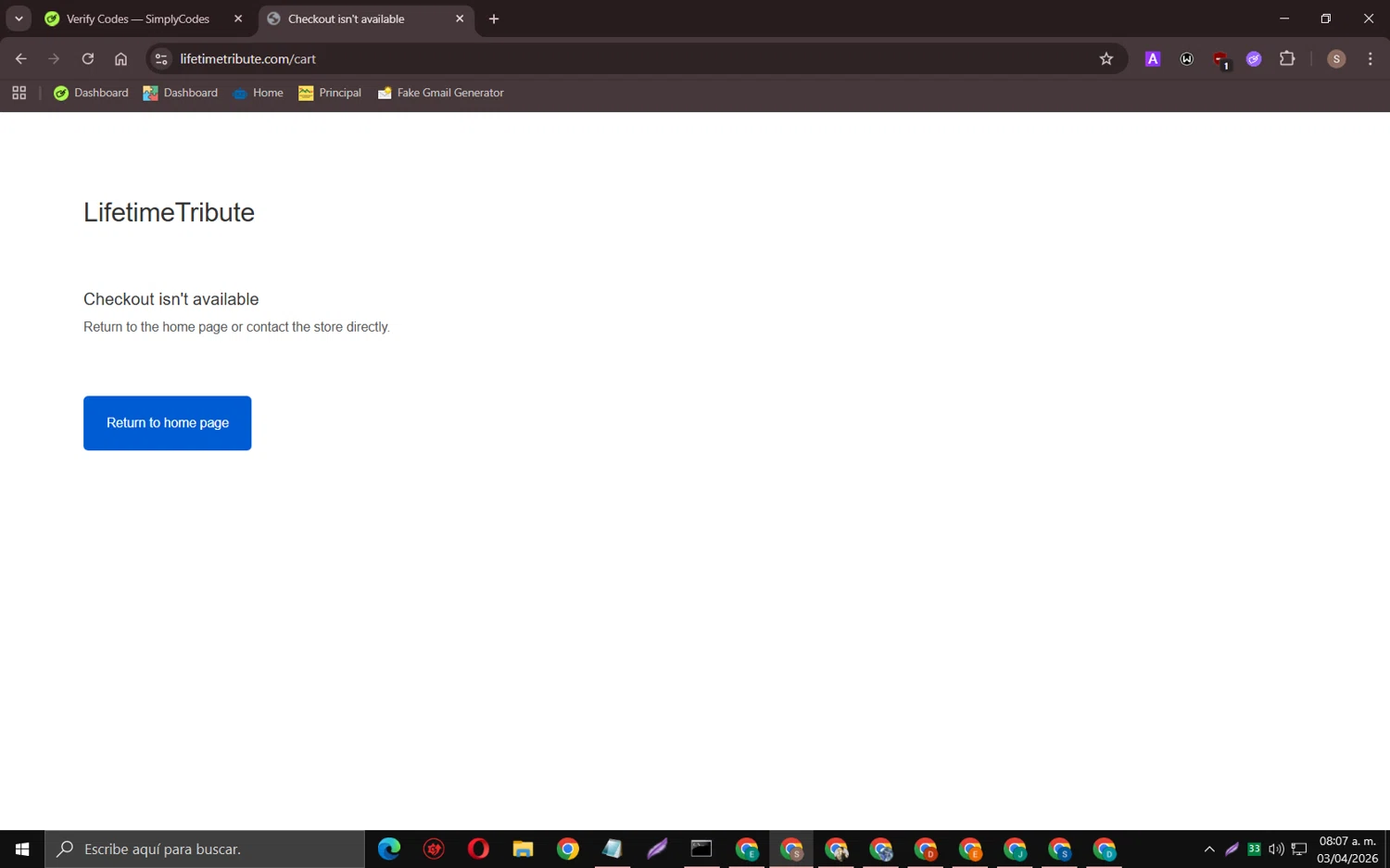Open the plain Google Chrome taskbar icon
Screen dimensions: 1390x868
568,849
